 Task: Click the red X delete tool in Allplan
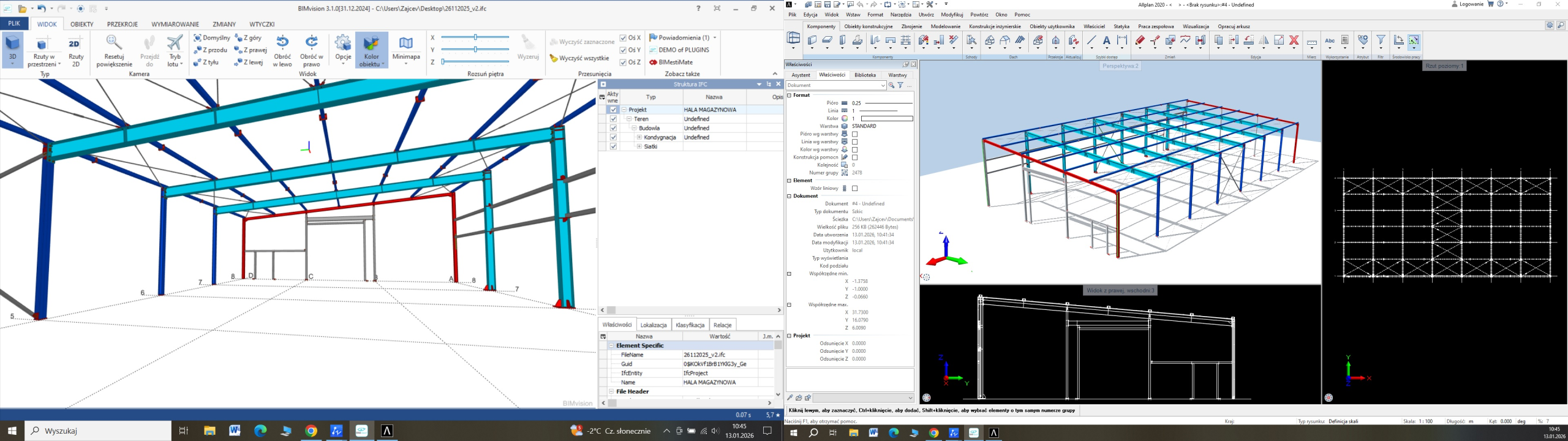click(1294, 41)
